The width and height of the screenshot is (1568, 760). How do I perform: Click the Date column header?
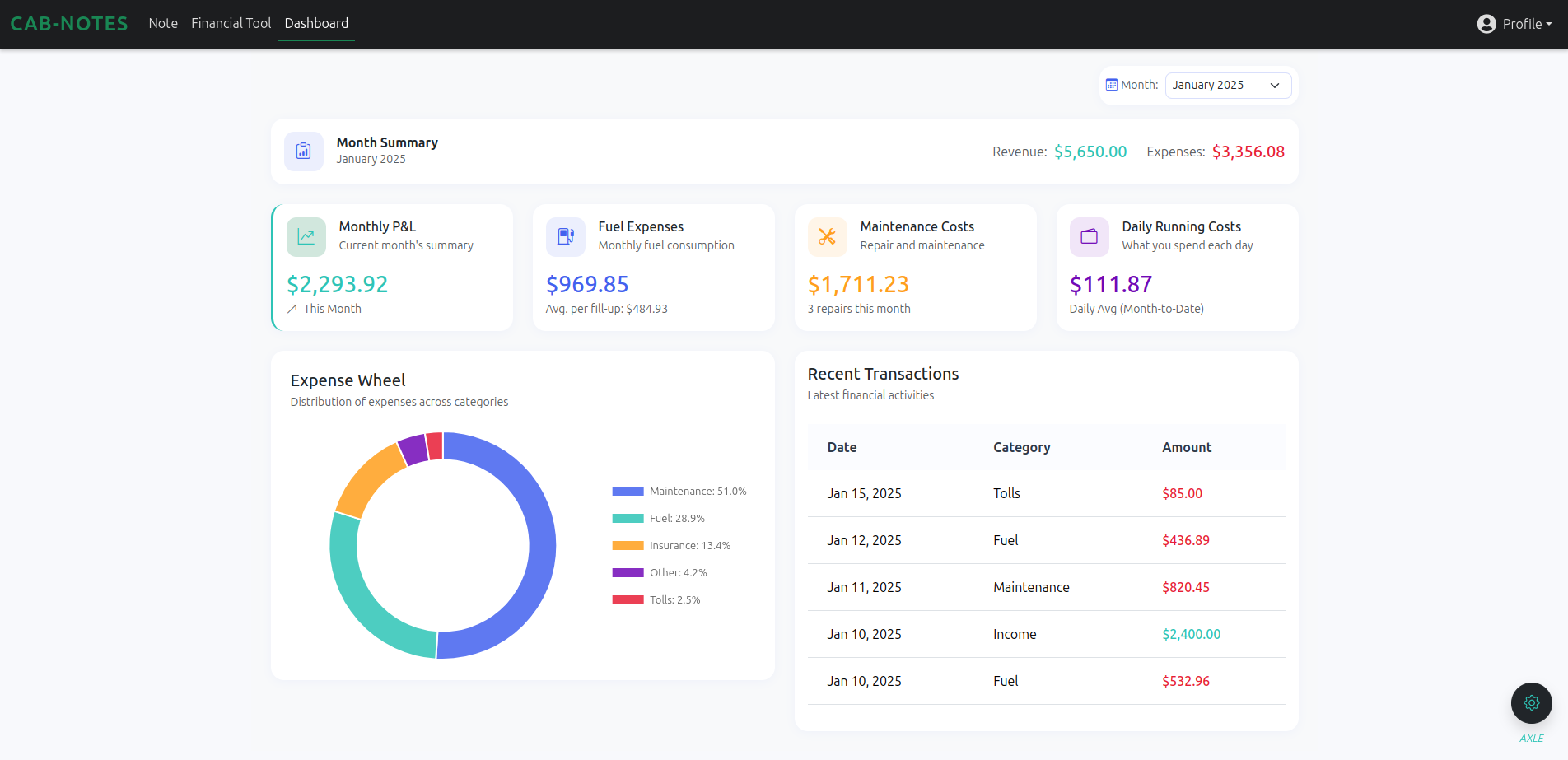842,447
